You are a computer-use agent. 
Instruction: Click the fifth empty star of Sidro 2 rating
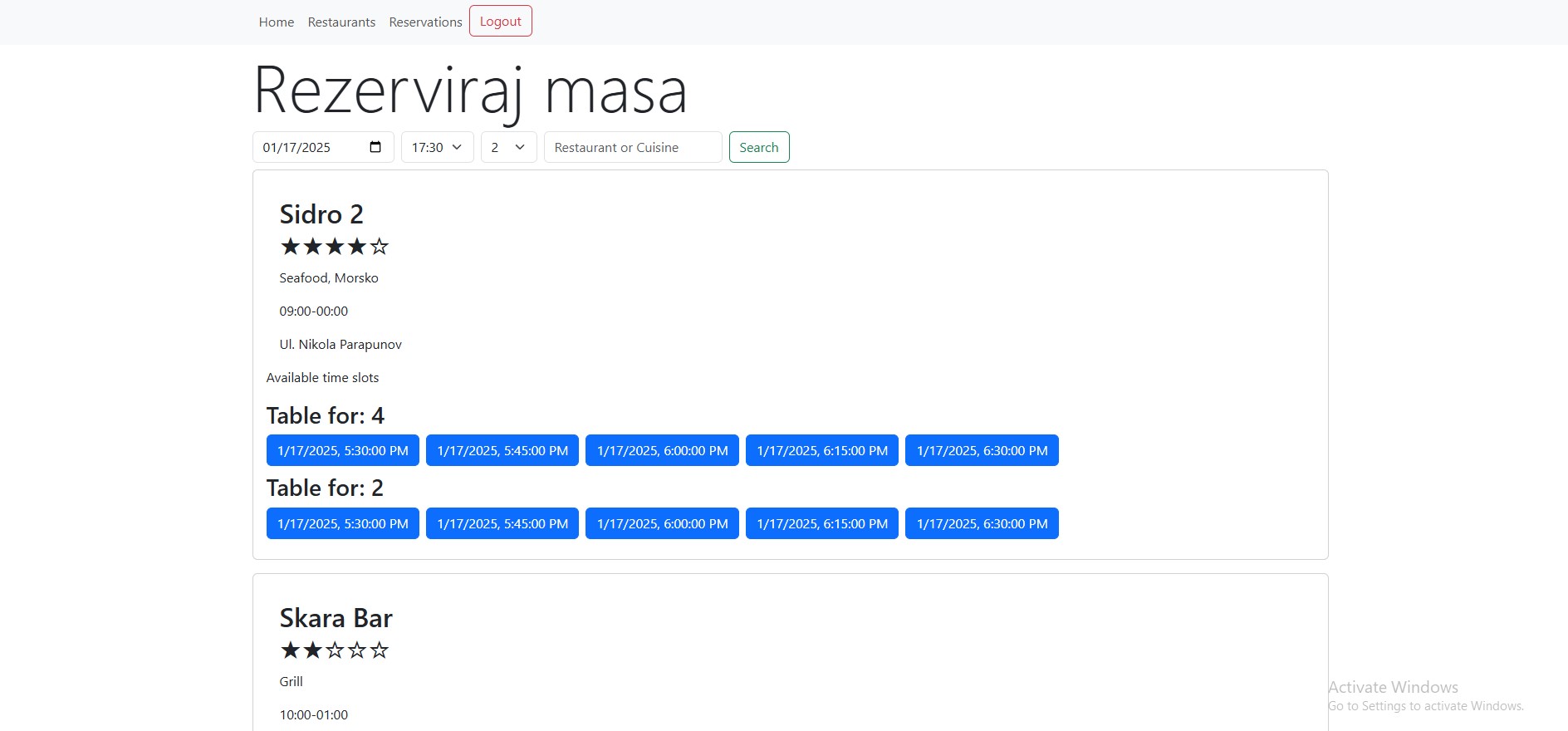380,247
